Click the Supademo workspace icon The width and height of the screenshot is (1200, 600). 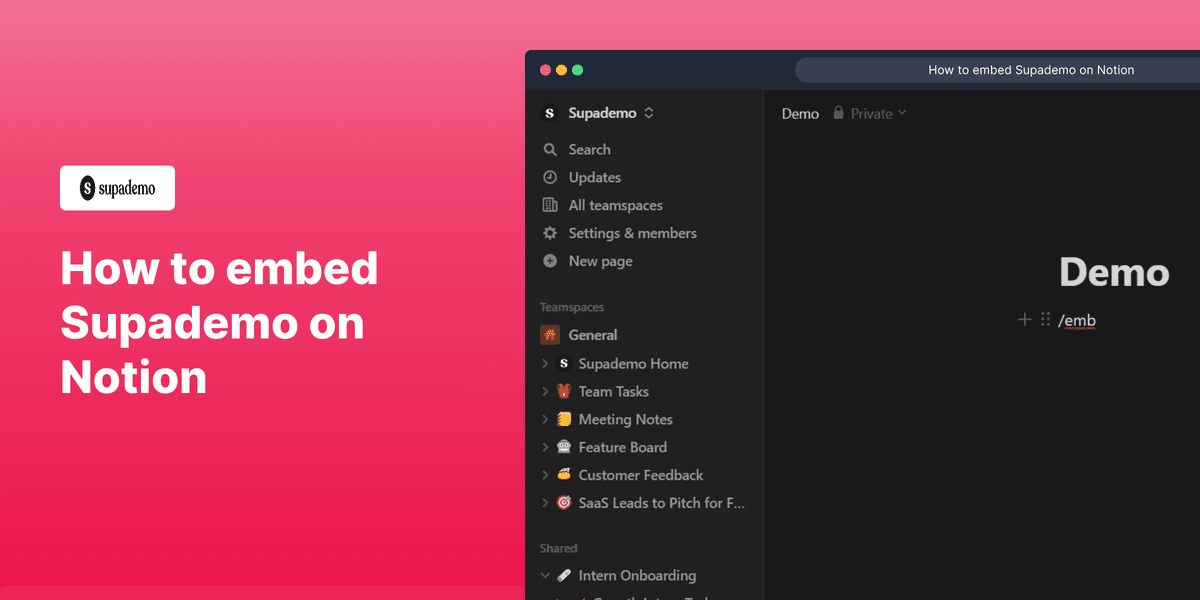549,113
